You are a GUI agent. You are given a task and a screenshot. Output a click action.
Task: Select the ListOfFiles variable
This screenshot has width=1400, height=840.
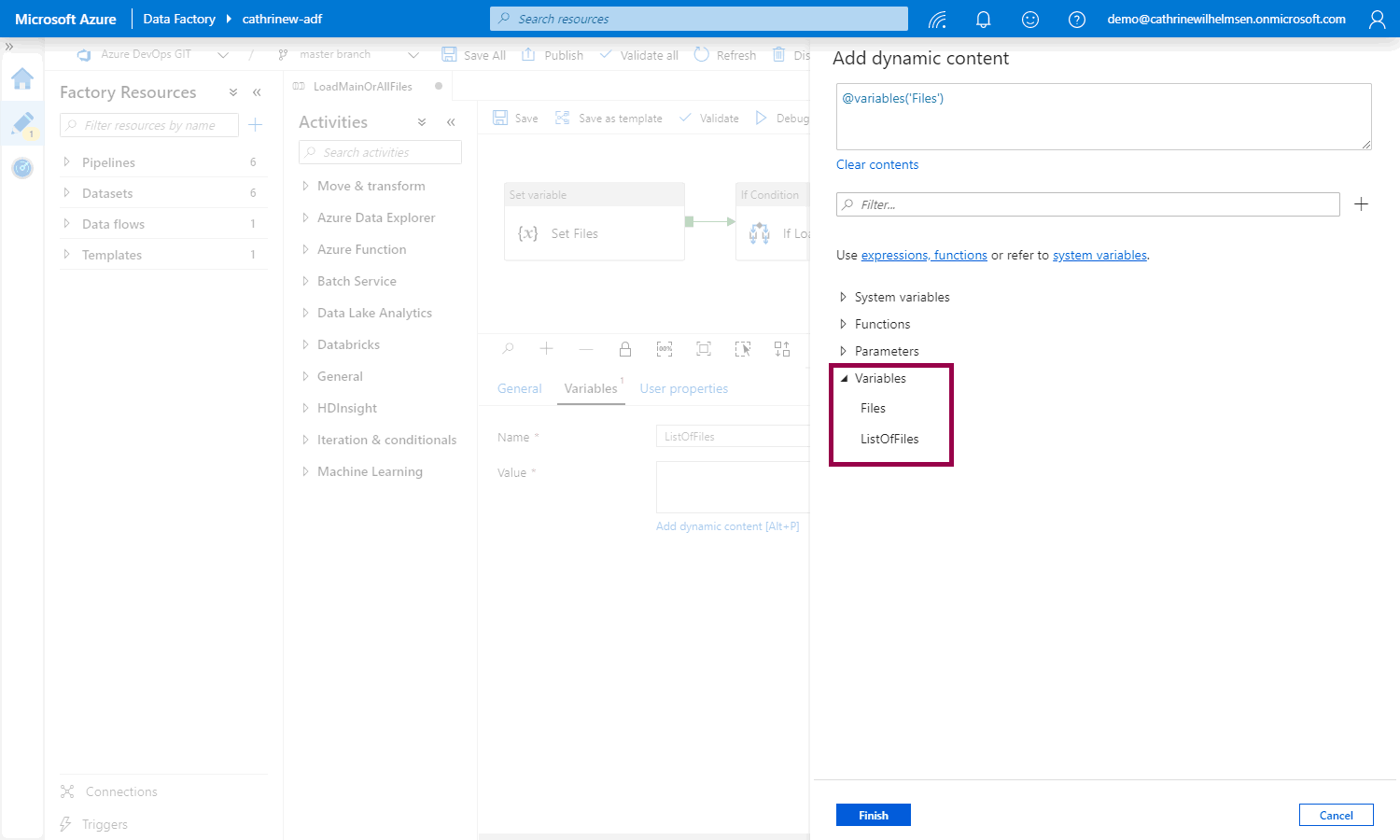[x=889, y=439]
